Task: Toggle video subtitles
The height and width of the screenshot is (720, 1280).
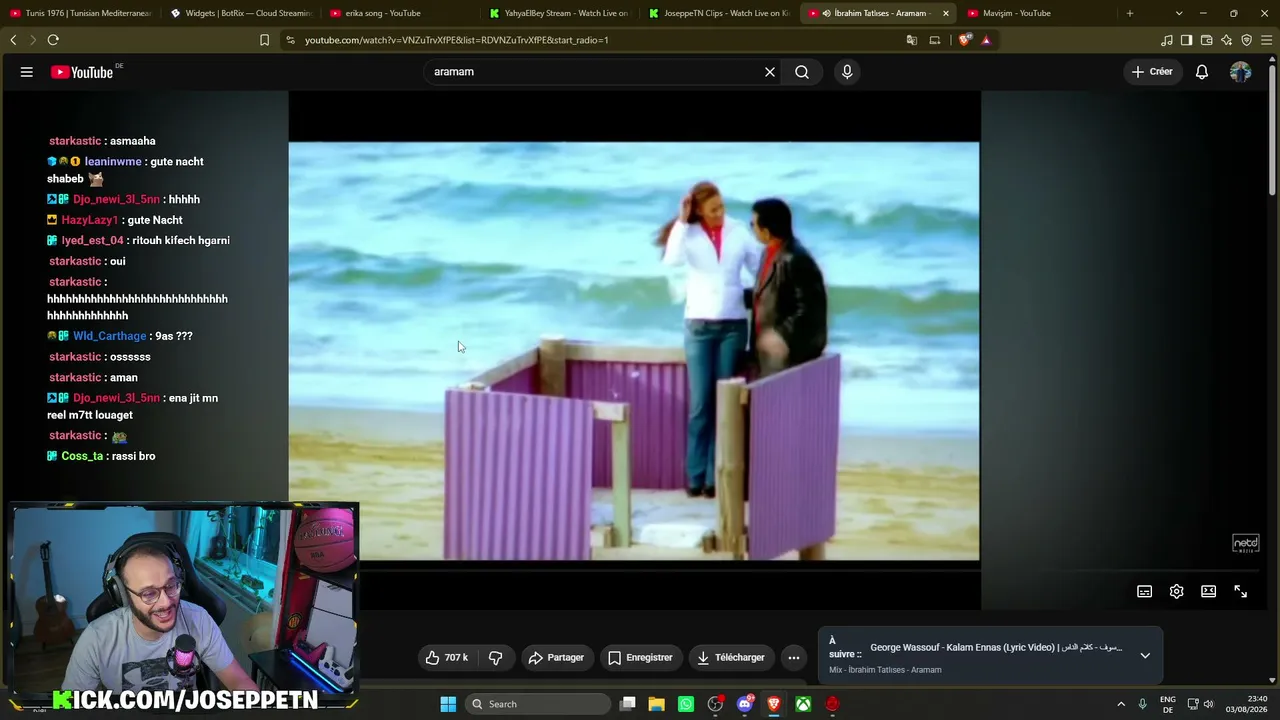Action: [x=1145, y=592]
